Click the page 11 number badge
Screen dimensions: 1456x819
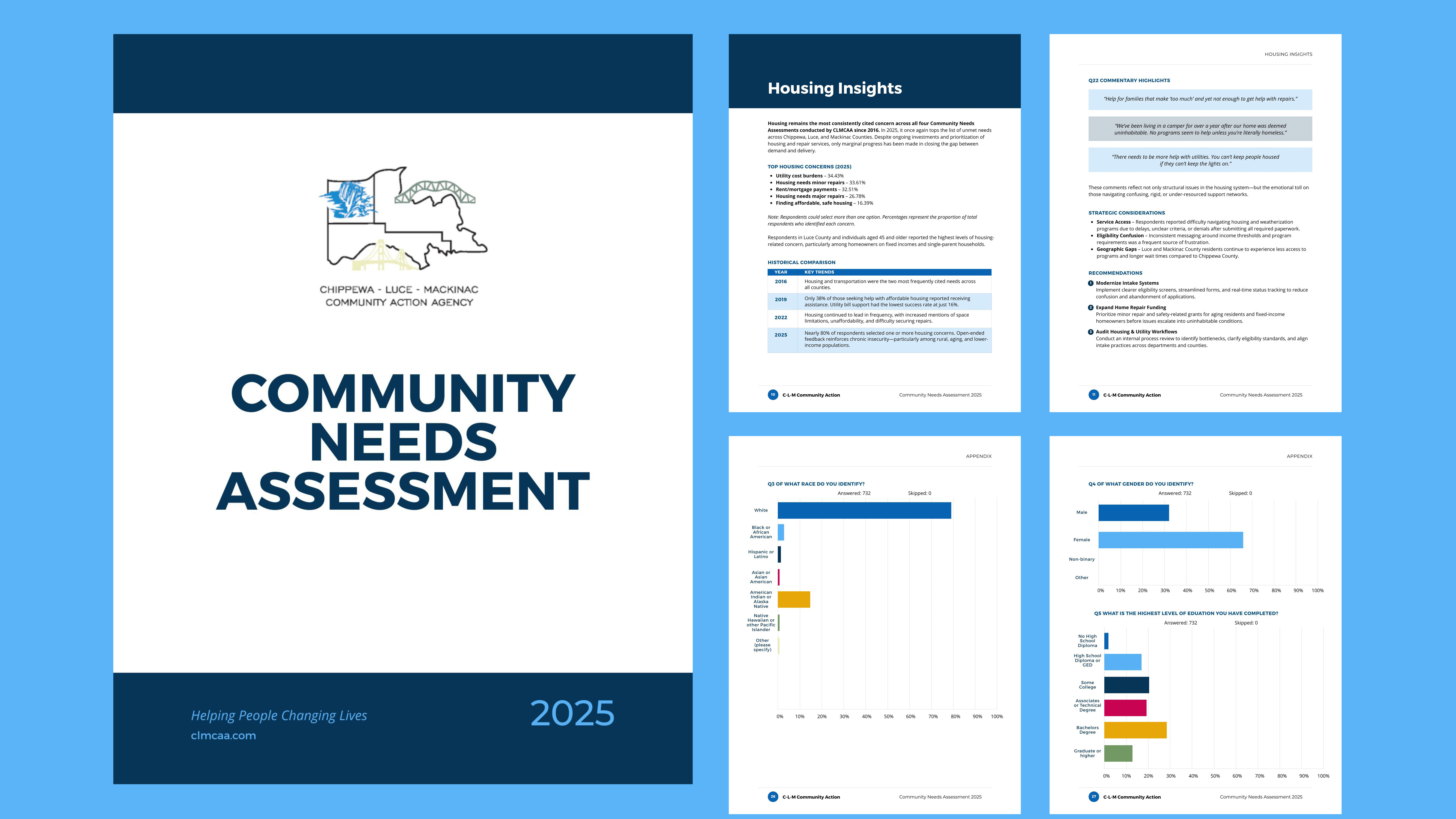coord(1093,395)
